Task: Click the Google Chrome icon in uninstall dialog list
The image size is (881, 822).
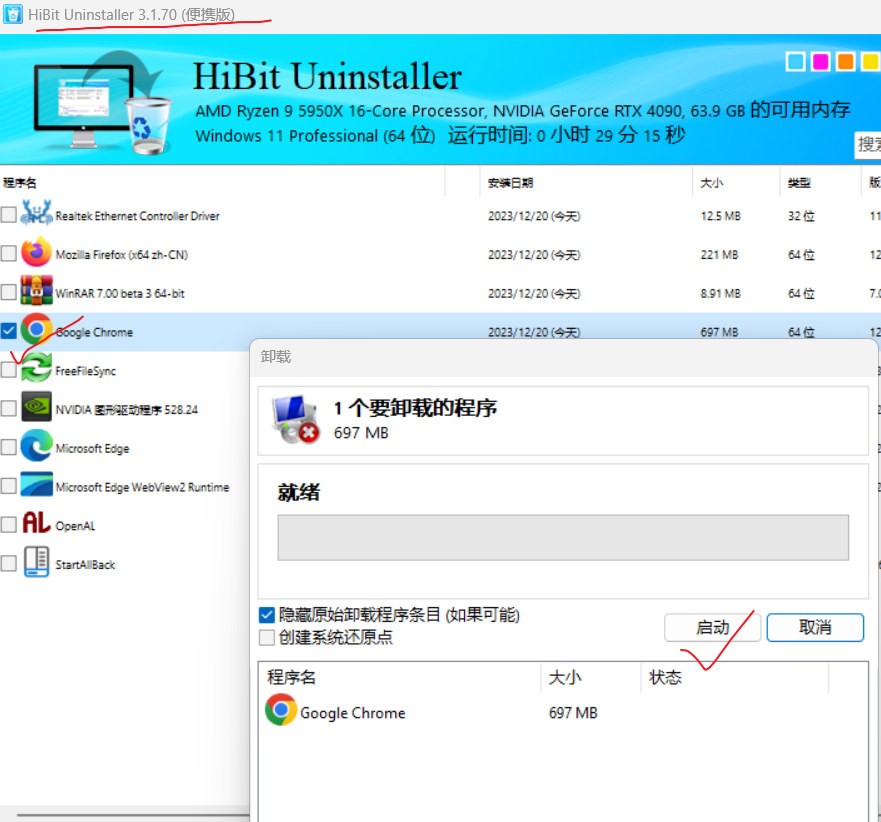Action: coord(281,710)
